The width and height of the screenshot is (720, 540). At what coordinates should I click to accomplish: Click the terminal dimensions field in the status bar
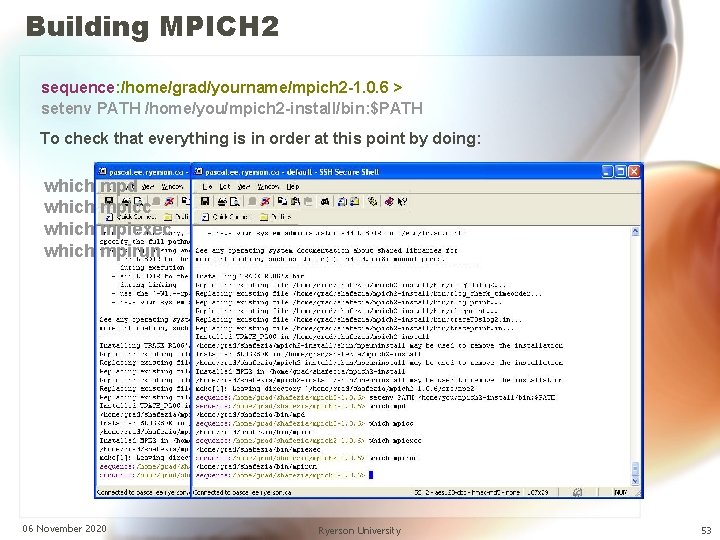[x=538, y=492]
